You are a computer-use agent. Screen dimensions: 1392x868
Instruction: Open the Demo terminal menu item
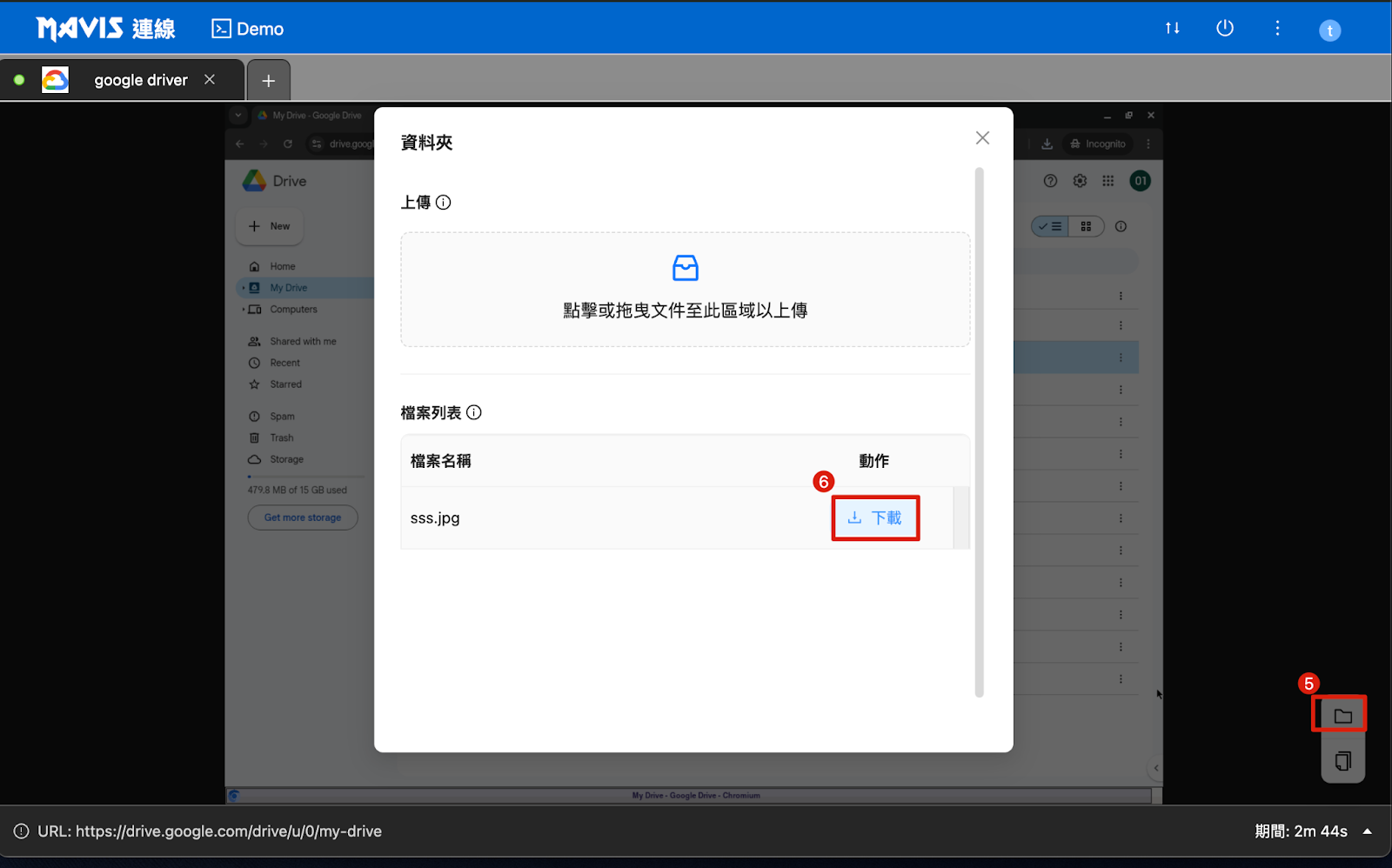point(248,29)
